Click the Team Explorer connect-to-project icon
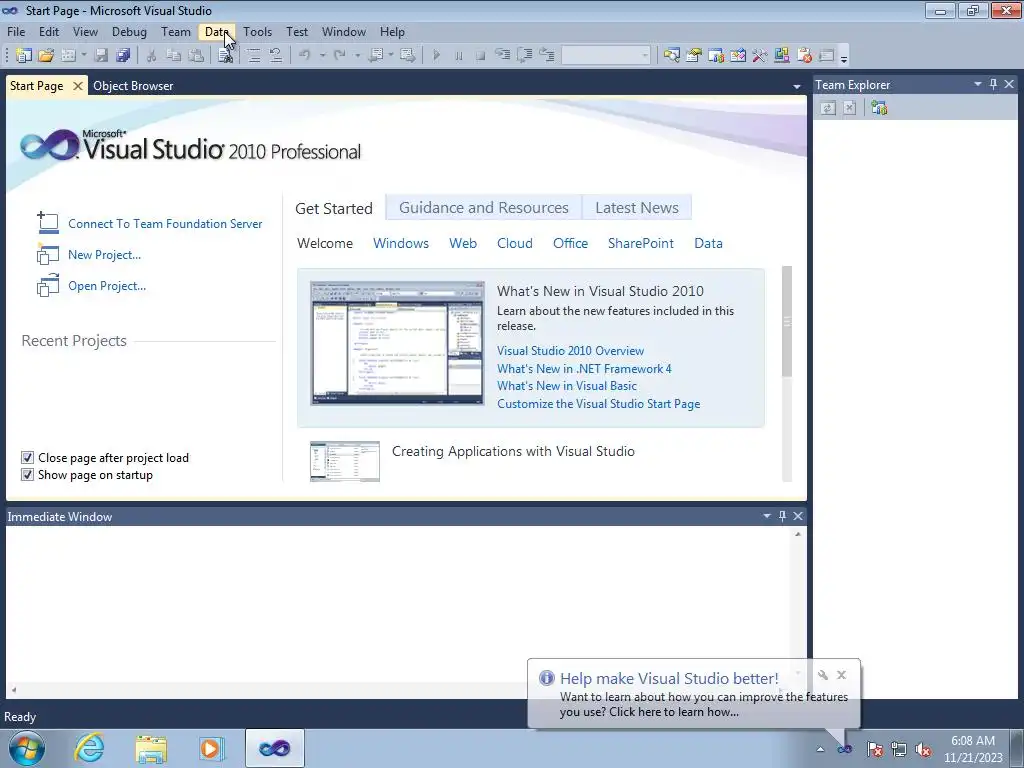The image size is (1024, 768). point(879,108)
